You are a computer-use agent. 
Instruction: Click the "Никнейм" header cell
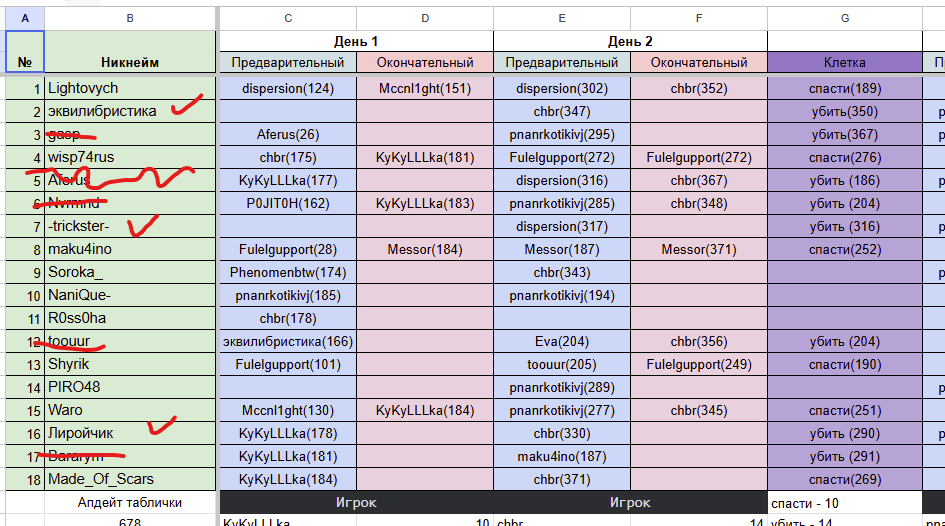(x=130, y=62)
